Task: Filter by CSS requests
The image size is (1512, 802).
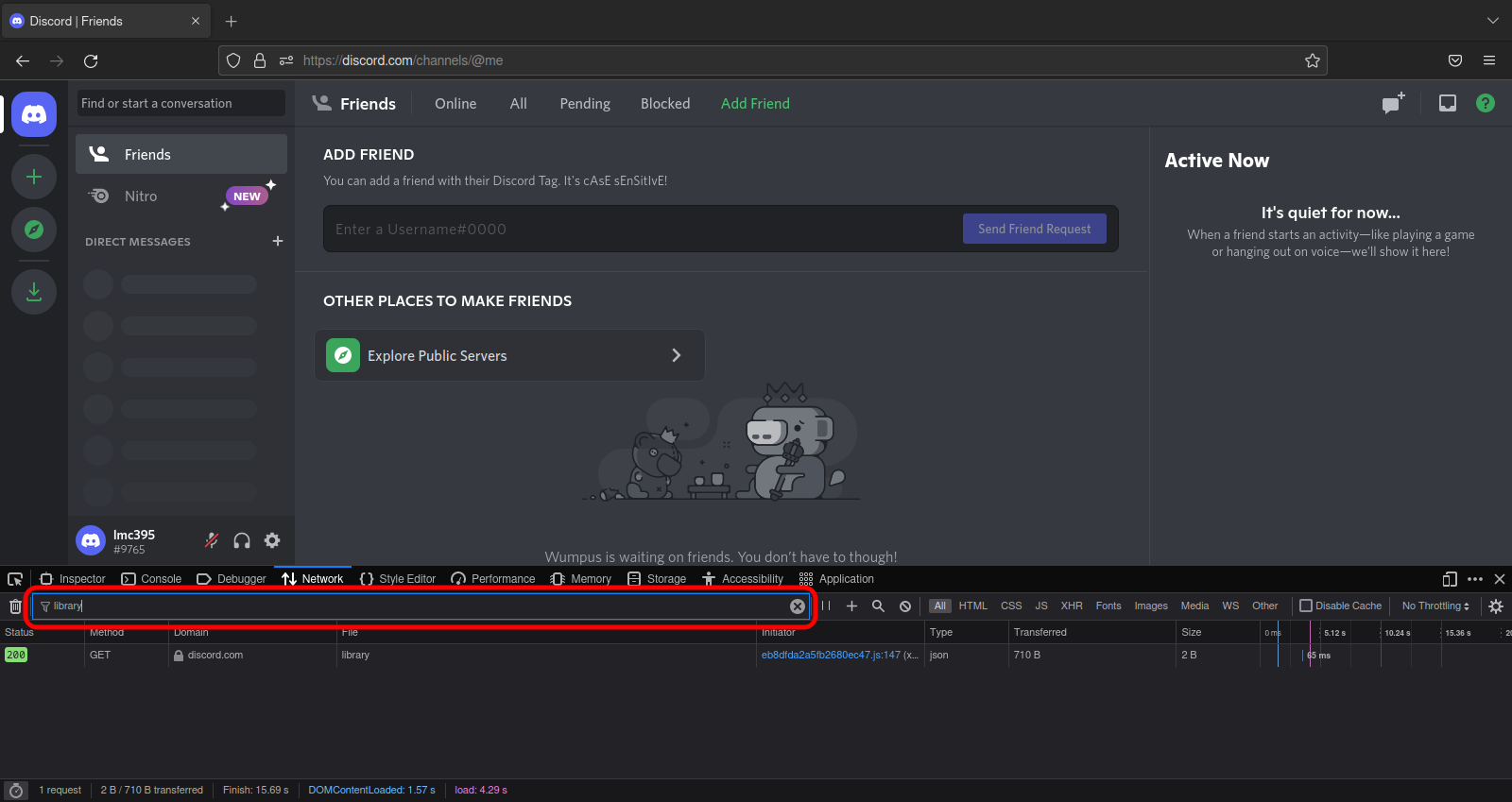Action: (x=1011, y=606)
